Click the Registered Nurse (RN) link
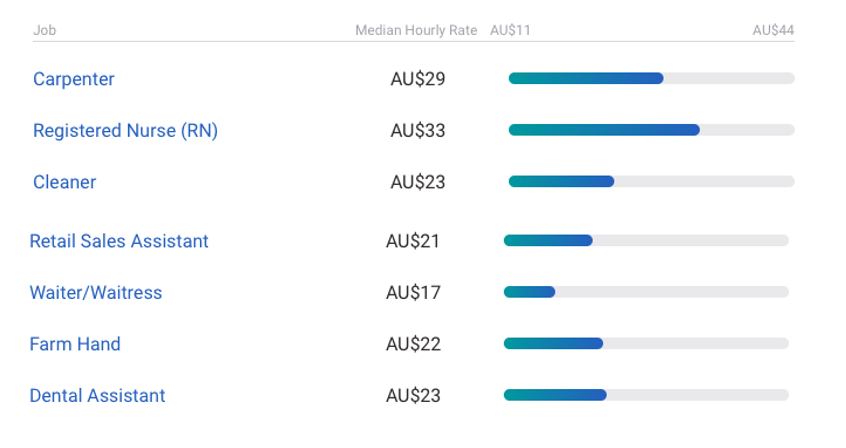 click(x=125, y=131)
